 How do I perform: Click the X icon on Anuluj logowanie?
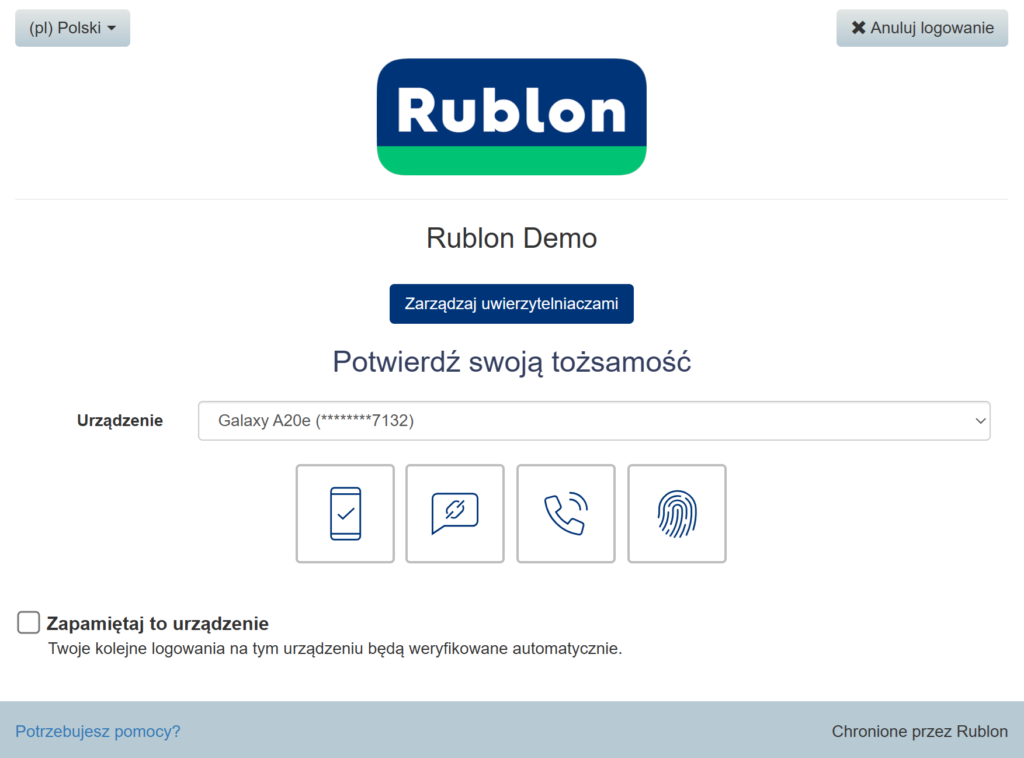click(x=858, y=28)
